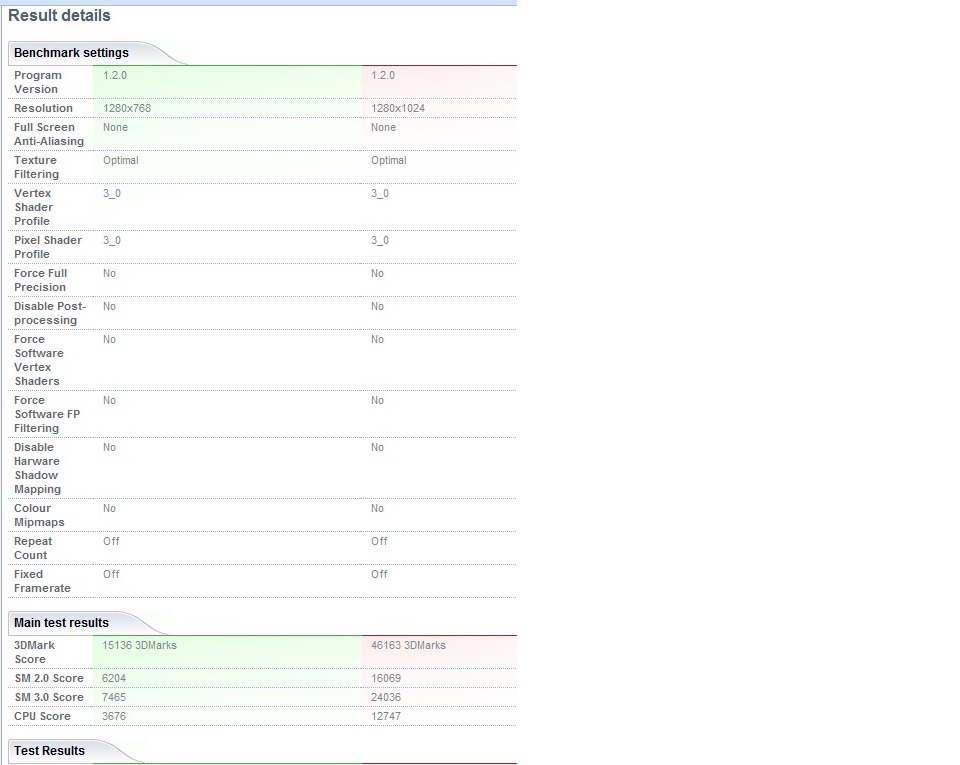Click the Texture Filtering row label
Viewport: 960px width, 765px height.
37,167
